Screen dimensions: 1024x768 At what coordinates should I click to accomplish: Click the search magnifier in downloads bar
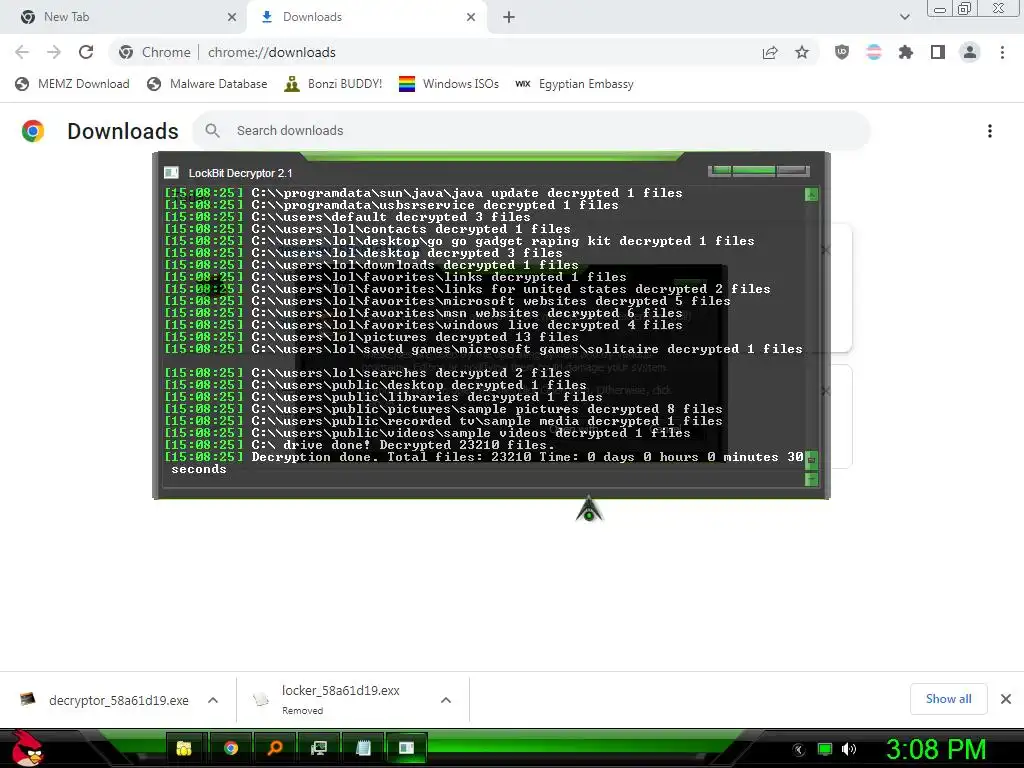212,131
